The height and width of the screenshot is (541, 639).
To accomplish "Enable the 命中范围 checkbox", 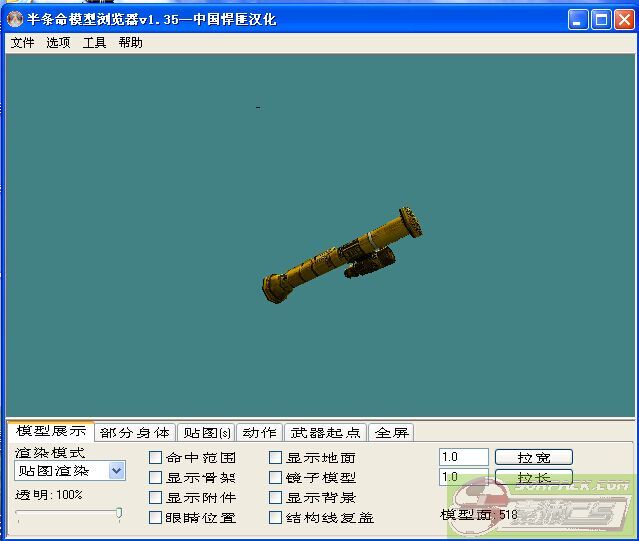I will (x=155, y=458).
